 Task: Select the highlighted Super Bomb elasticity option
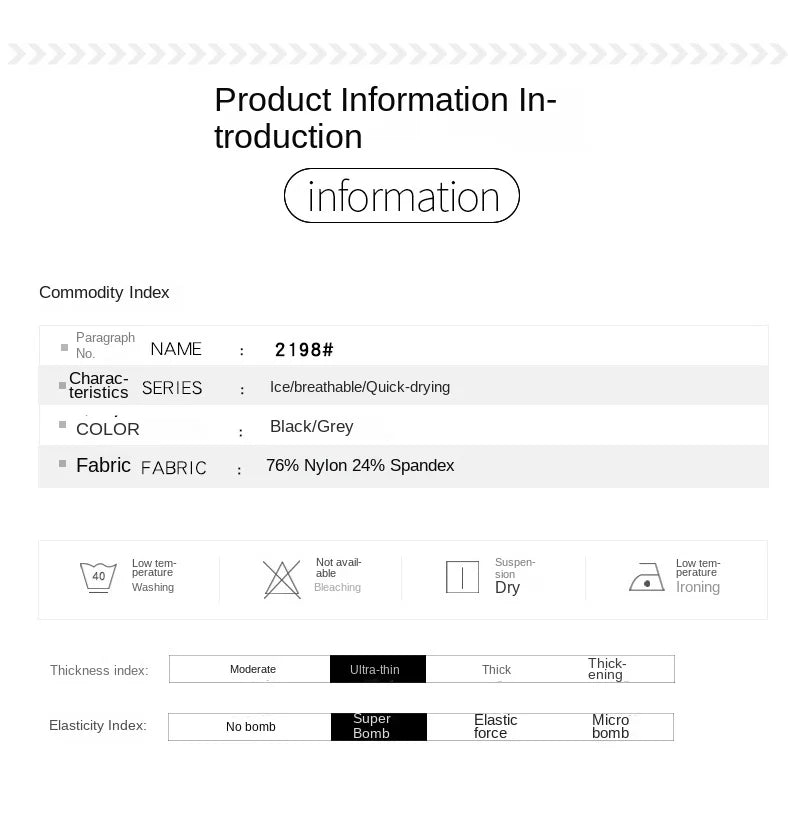pos(378,727)
